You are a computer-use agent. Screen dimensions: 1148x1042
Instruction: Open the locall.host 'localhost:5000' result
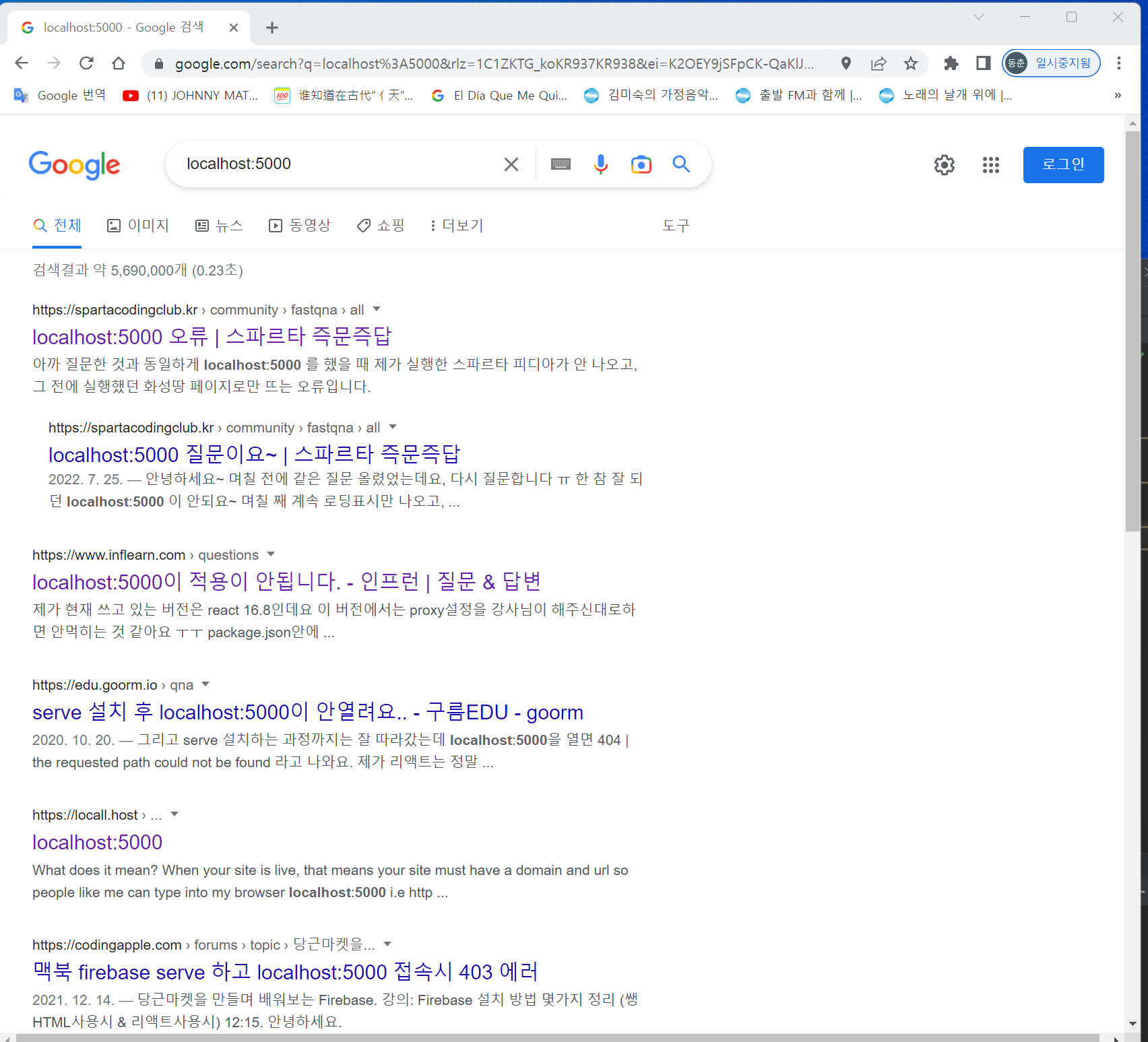click(98, 842)
